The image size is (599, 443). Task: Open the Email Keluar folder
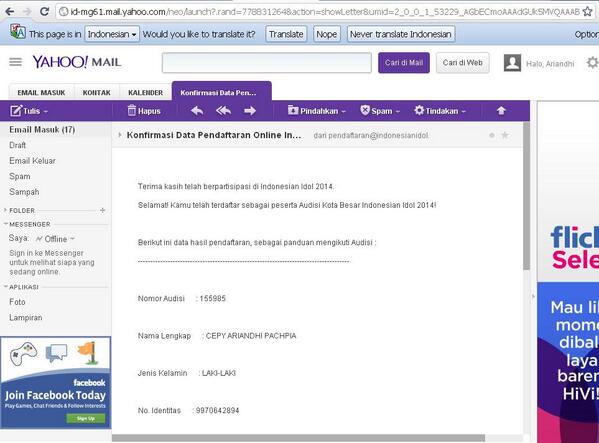[32, 161]
